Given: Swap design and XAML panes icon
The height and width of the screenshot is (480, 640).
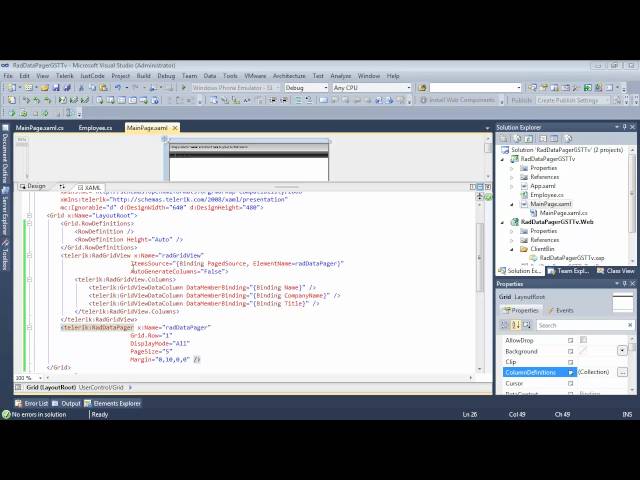Looking at the screenshot, I should point(62,187).
